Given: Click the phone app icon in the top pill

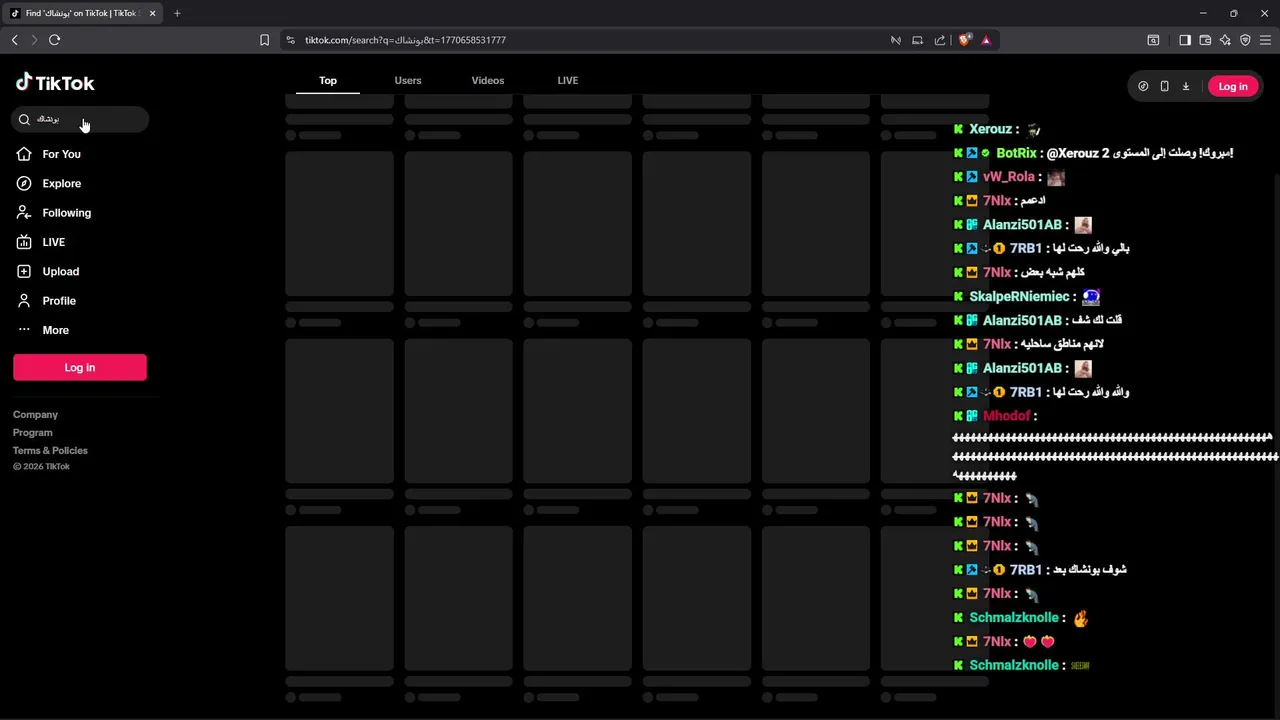Looking at the screenshot, I should click(x=1164, y=86).
